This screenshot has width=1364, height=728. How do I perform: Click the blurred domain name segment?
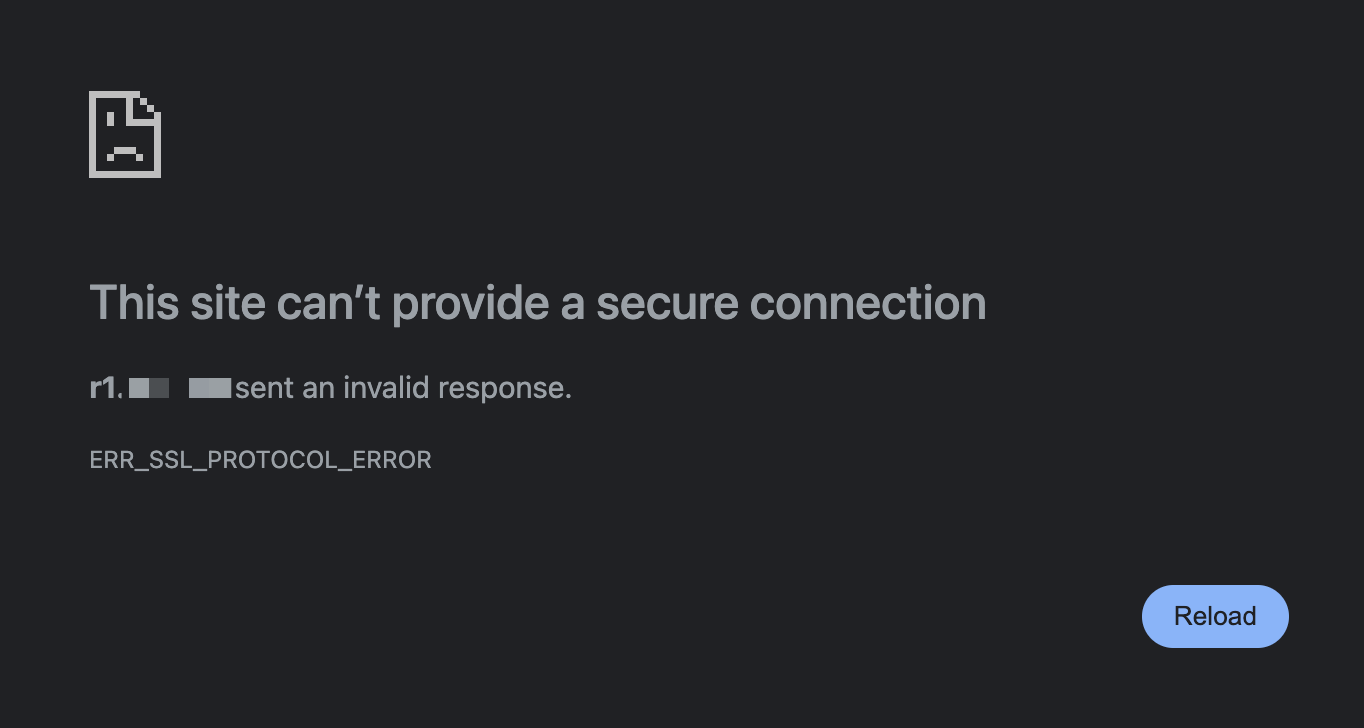tap(180, 388)
